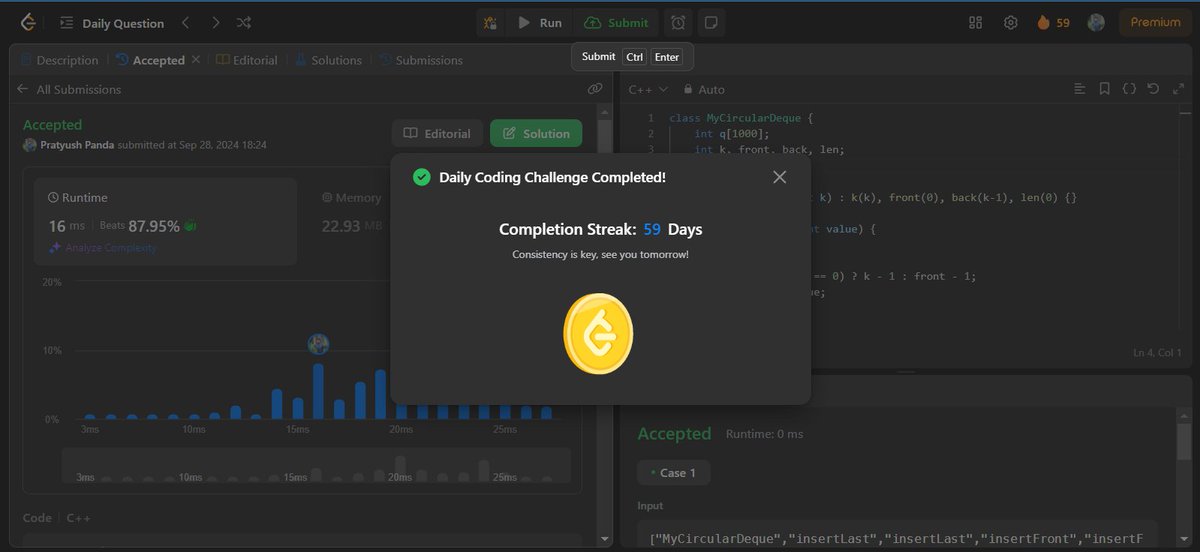The image size is (1200, 552).
Task: Switch to the Solutions tab
Action: [x=329, y=60]
